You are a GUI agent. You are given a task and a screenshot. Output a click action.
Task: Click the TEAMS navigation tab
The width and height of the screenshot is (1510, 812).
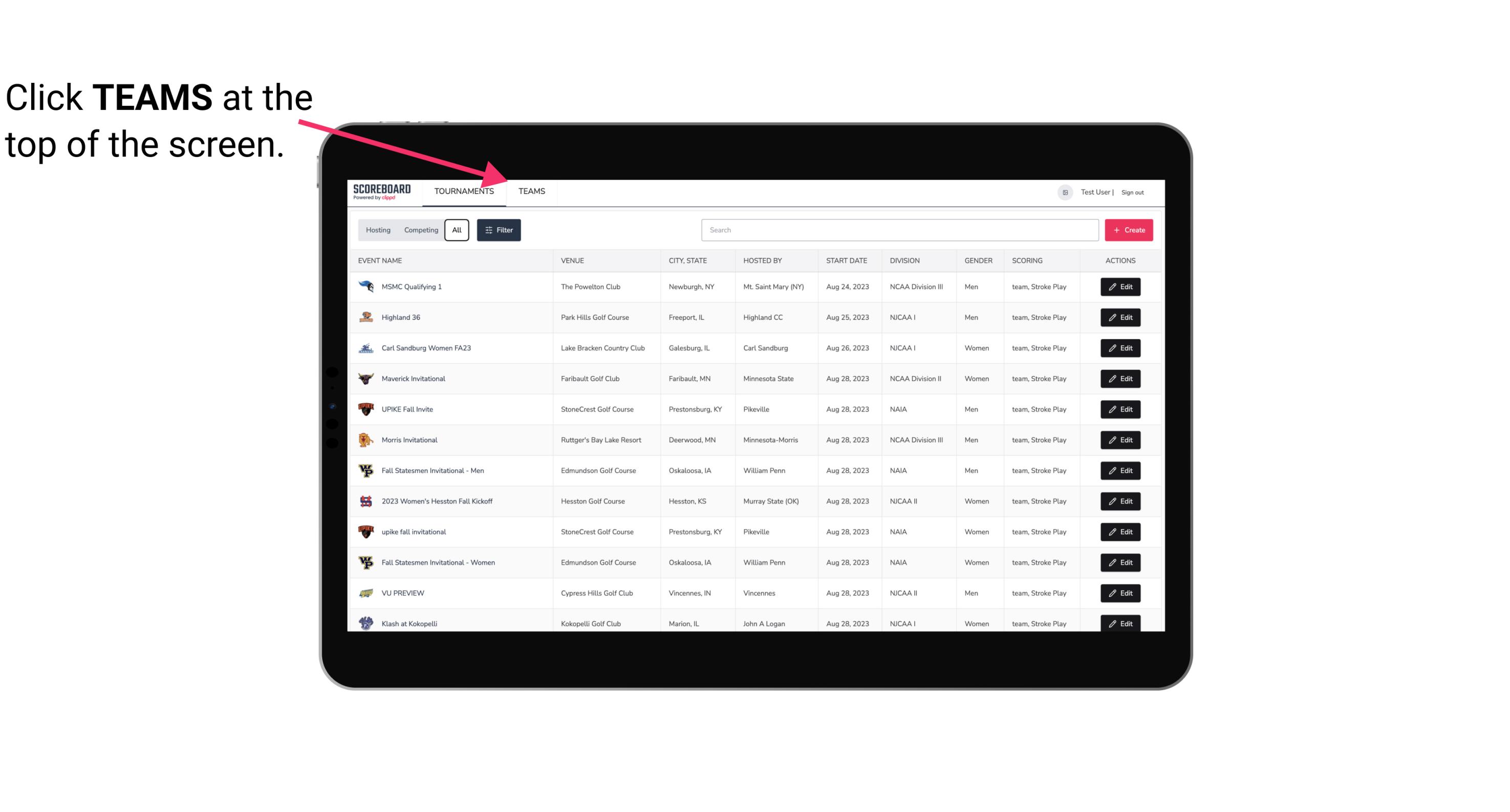point(531,191)
